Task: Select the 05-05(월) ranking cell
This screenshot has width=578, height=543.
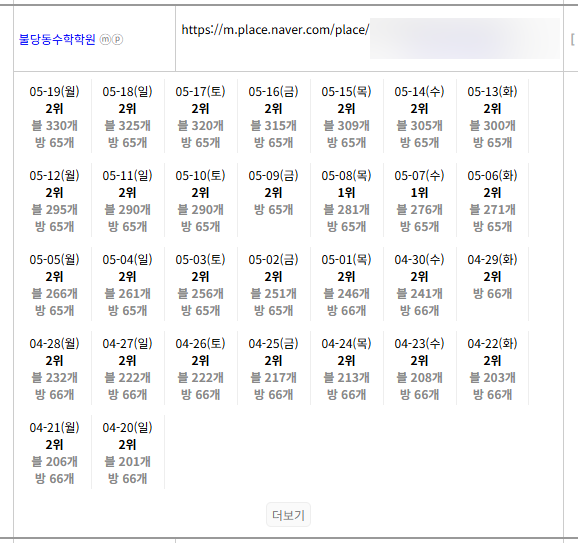Action: pos(55,285)
